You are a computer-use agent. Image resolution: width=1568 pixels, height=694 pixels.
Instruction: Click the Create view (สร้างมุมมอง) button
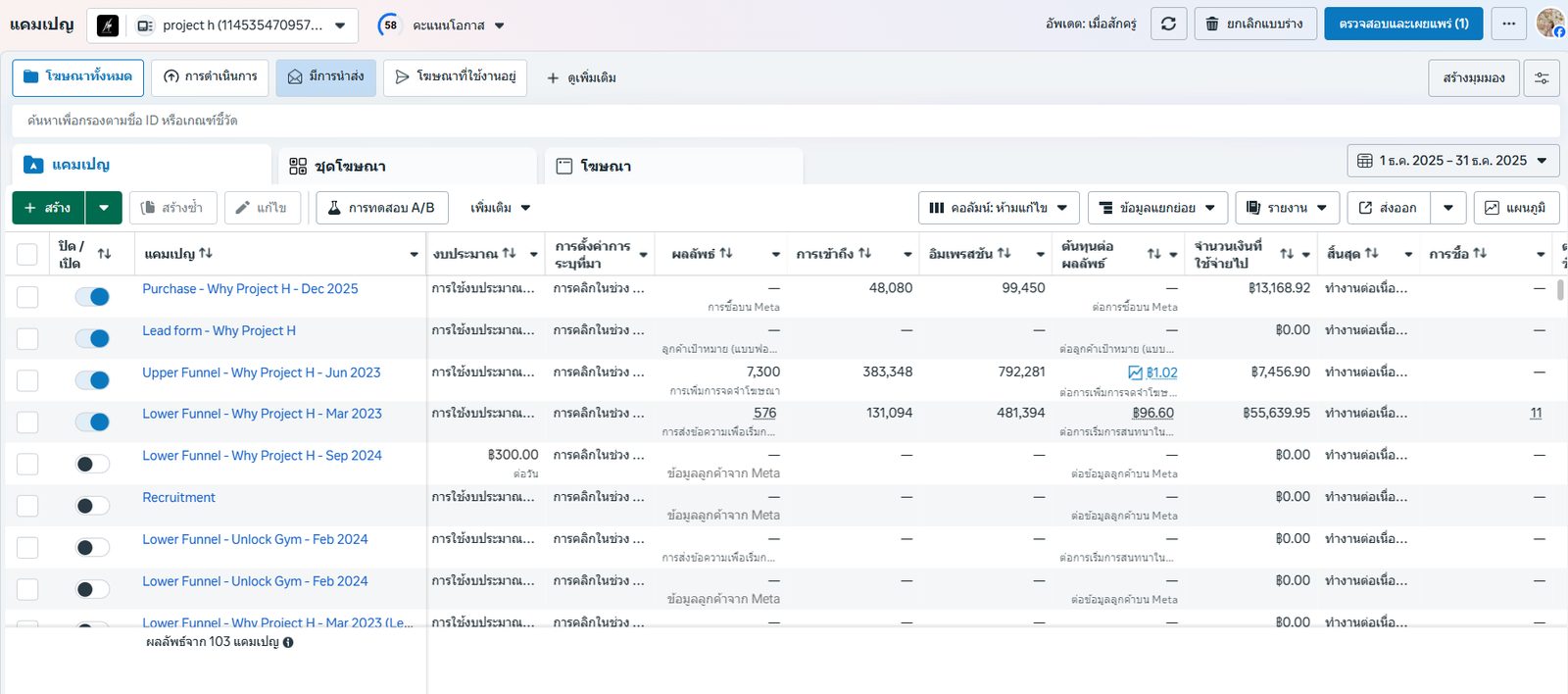pos(1474,77)
